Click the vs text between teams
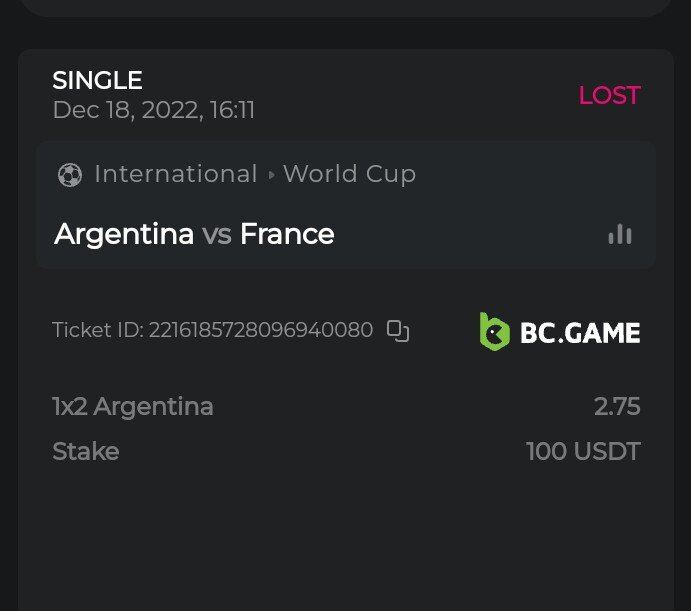 coord(217,234)
